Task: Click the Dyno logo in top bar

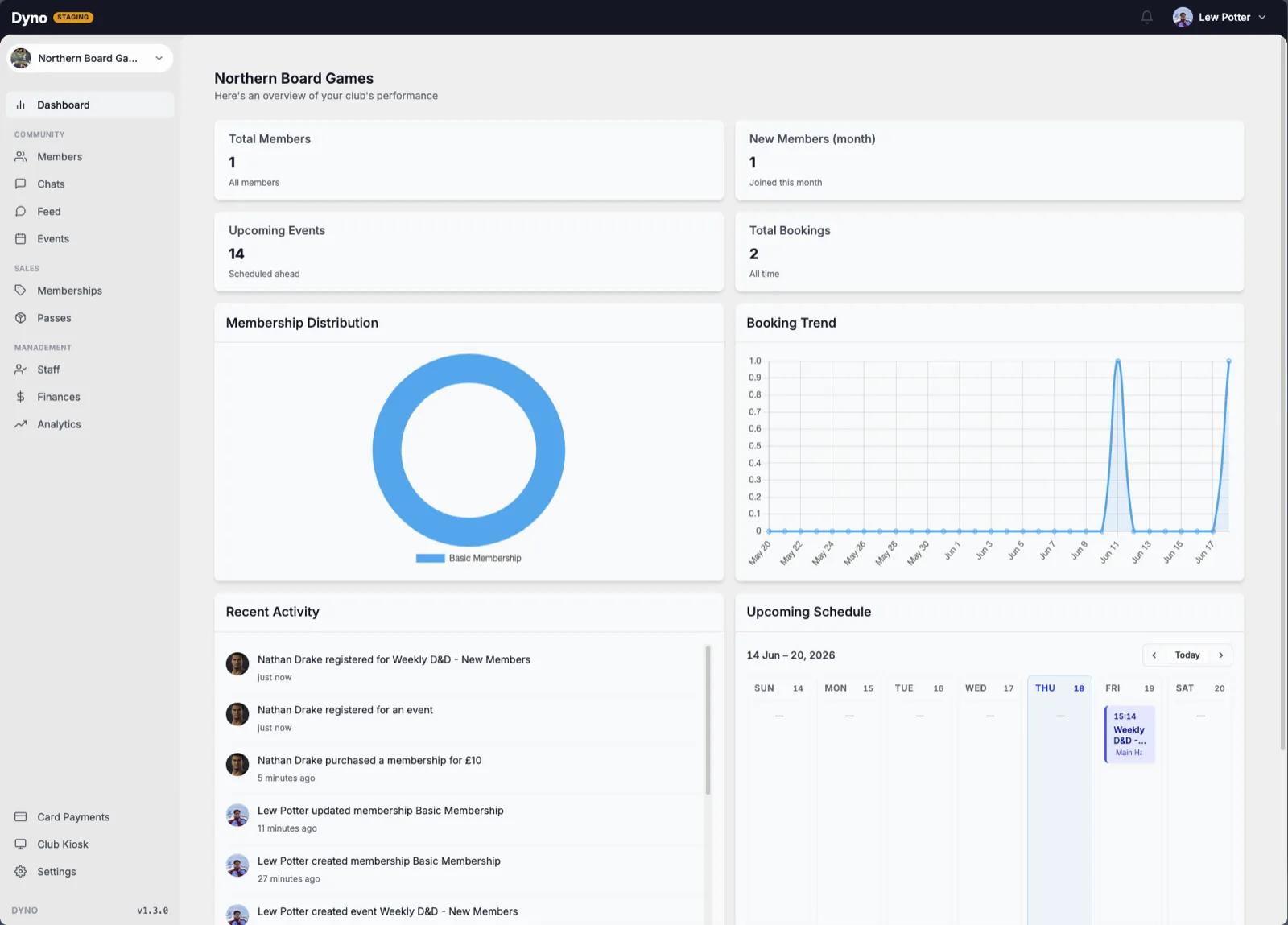Action: click(29, 18)
